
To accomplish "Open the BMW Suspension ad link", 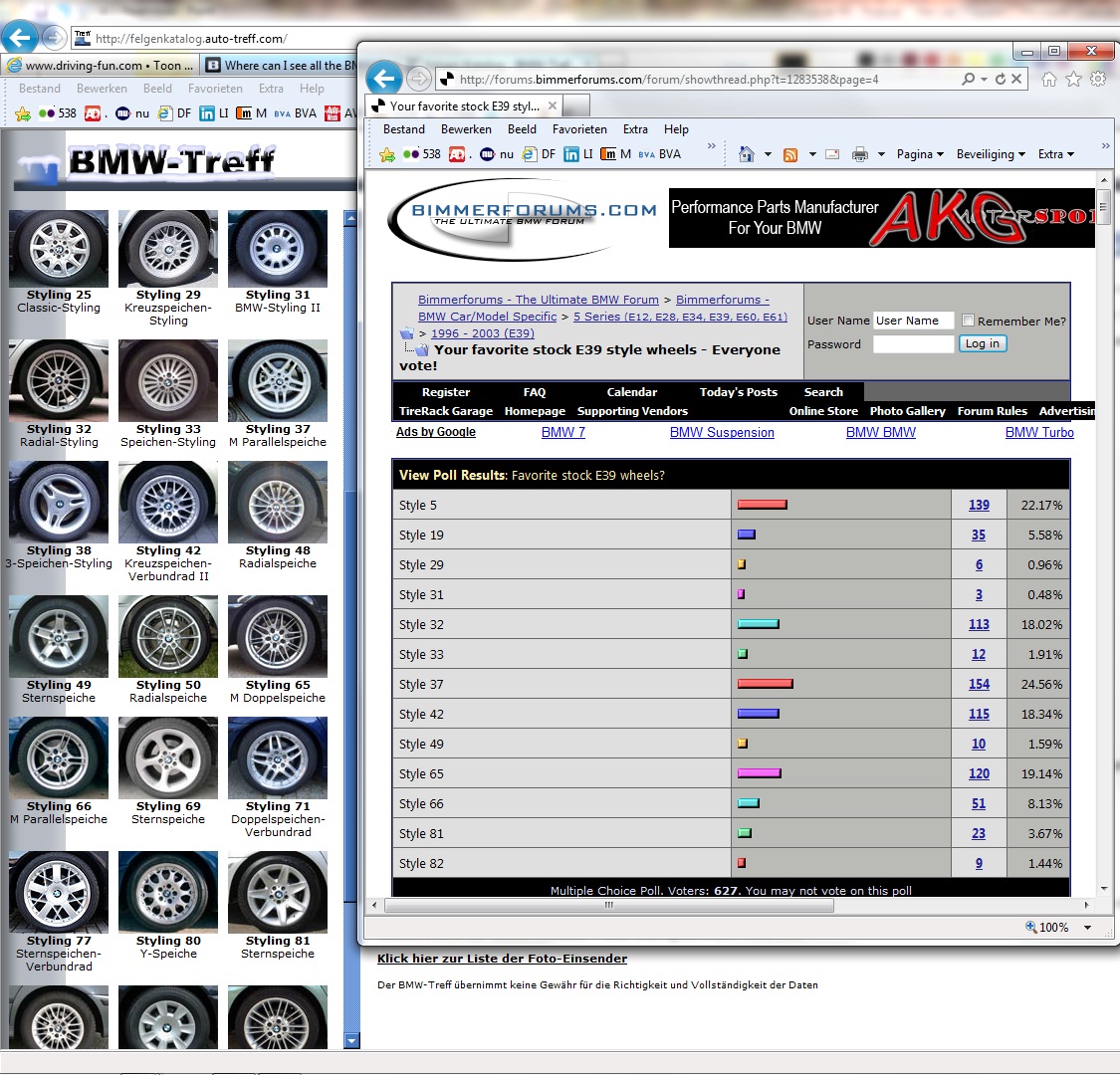I will coord(722,432).
